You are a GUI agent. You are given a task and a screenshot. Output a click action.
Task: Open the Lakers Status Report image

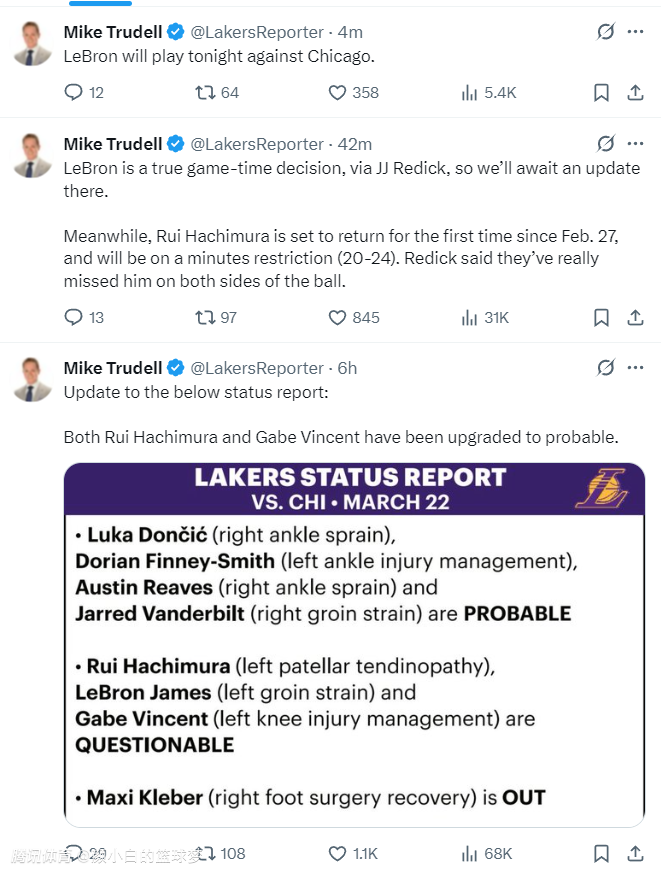(x=354, y=645)
